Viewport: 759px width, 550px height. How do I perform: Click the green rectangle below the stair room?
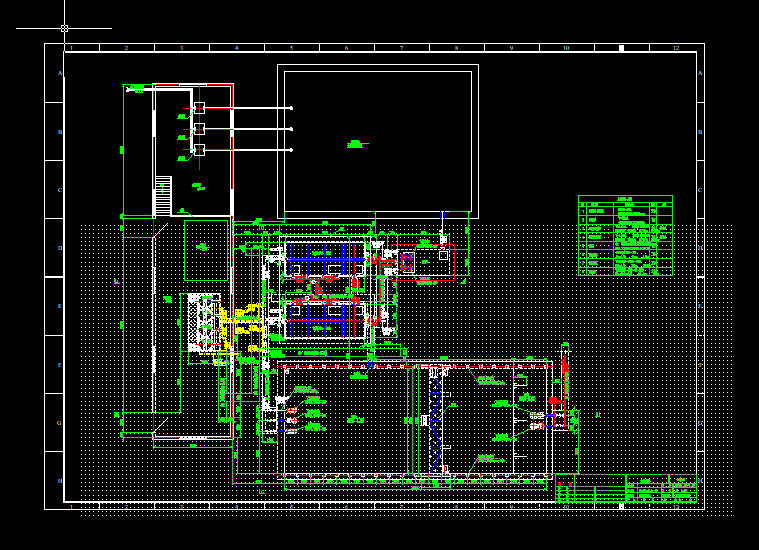click(x=206, y=250)
